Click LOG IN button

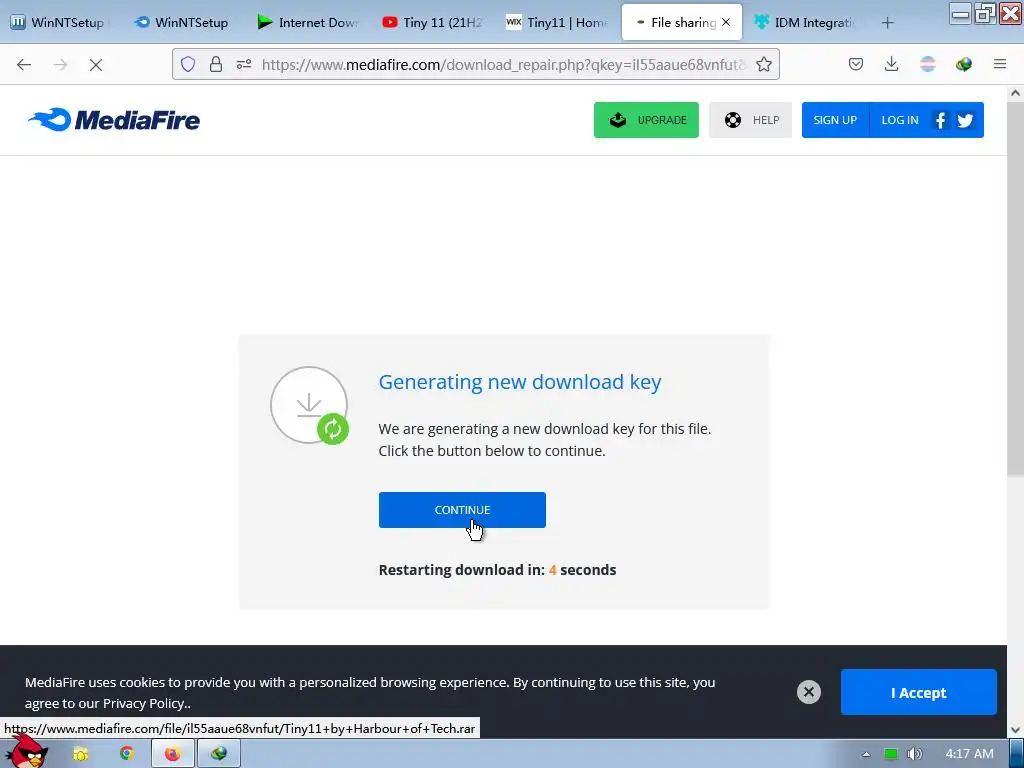[899, 120]
